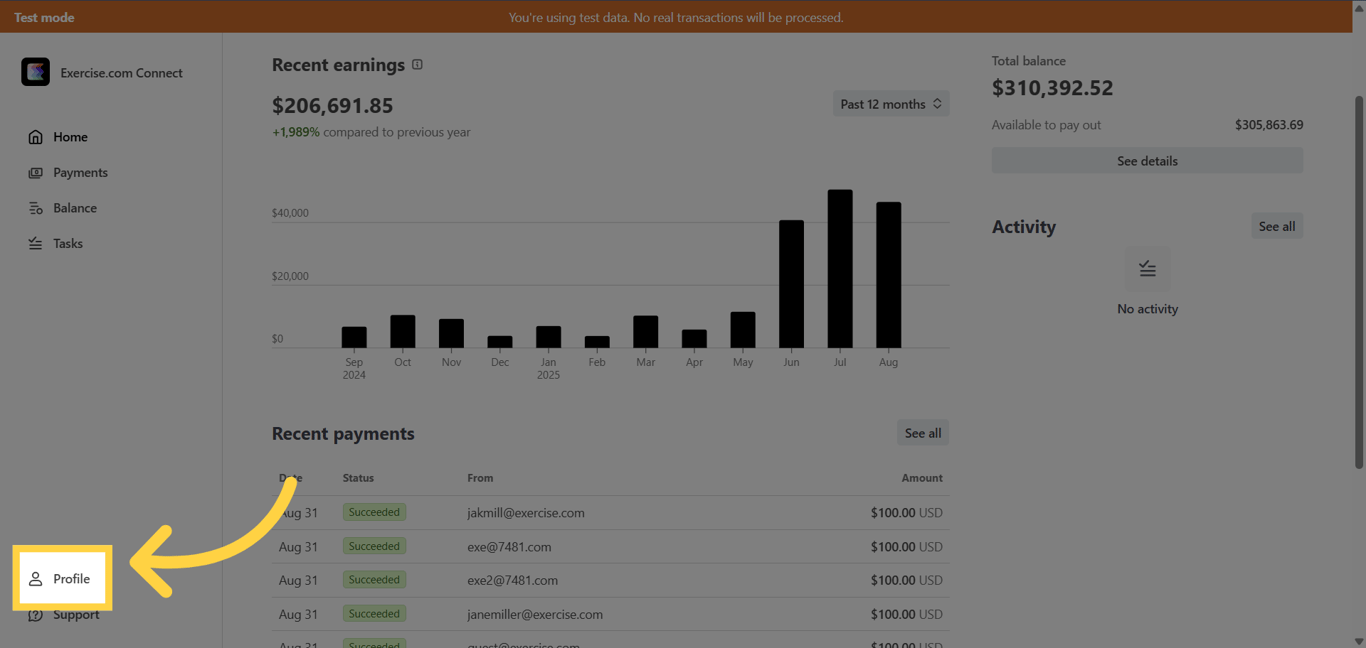This screenshot has width=1366, height=648.
Task: Click the Amount column header
Action: 922,478
